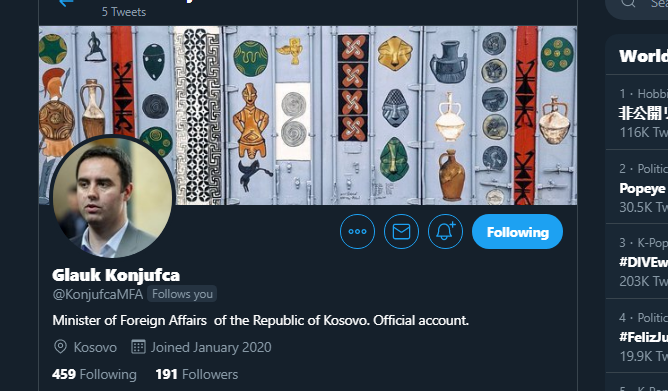
Task: Open Glauk Konjufca's profile photo
Action: tap(112, 197)
